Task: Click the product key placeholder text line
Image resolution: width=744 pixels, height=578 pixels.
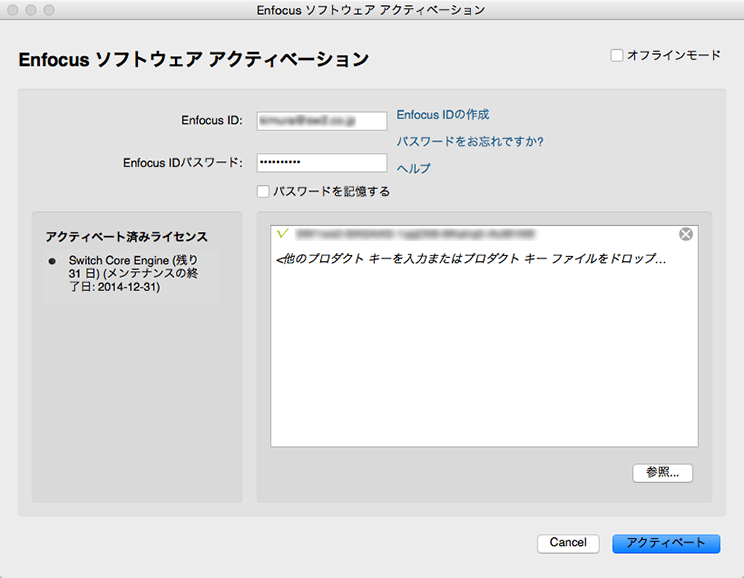Action: pyautogui.click(x=471, y=259)
